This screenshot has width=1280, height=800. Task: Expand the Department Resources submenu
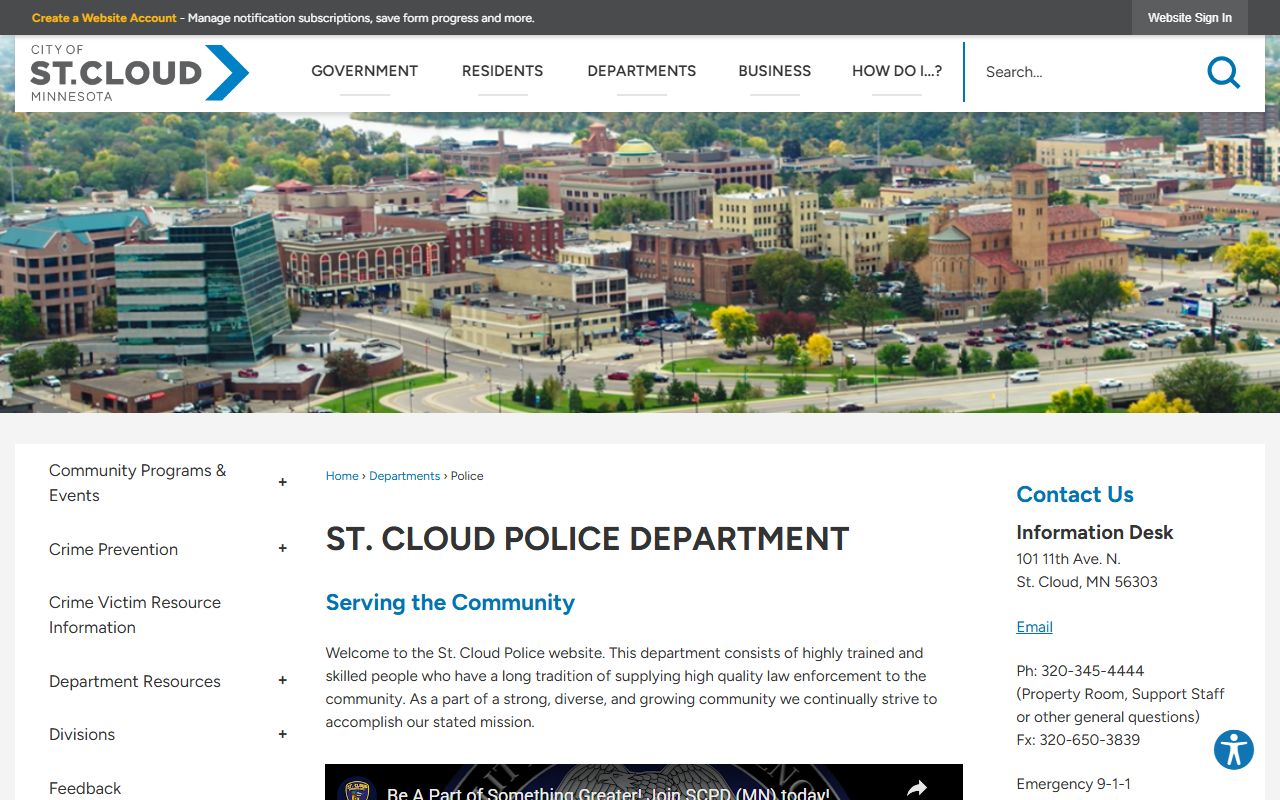pyautogui.click(x=282, y=681)
